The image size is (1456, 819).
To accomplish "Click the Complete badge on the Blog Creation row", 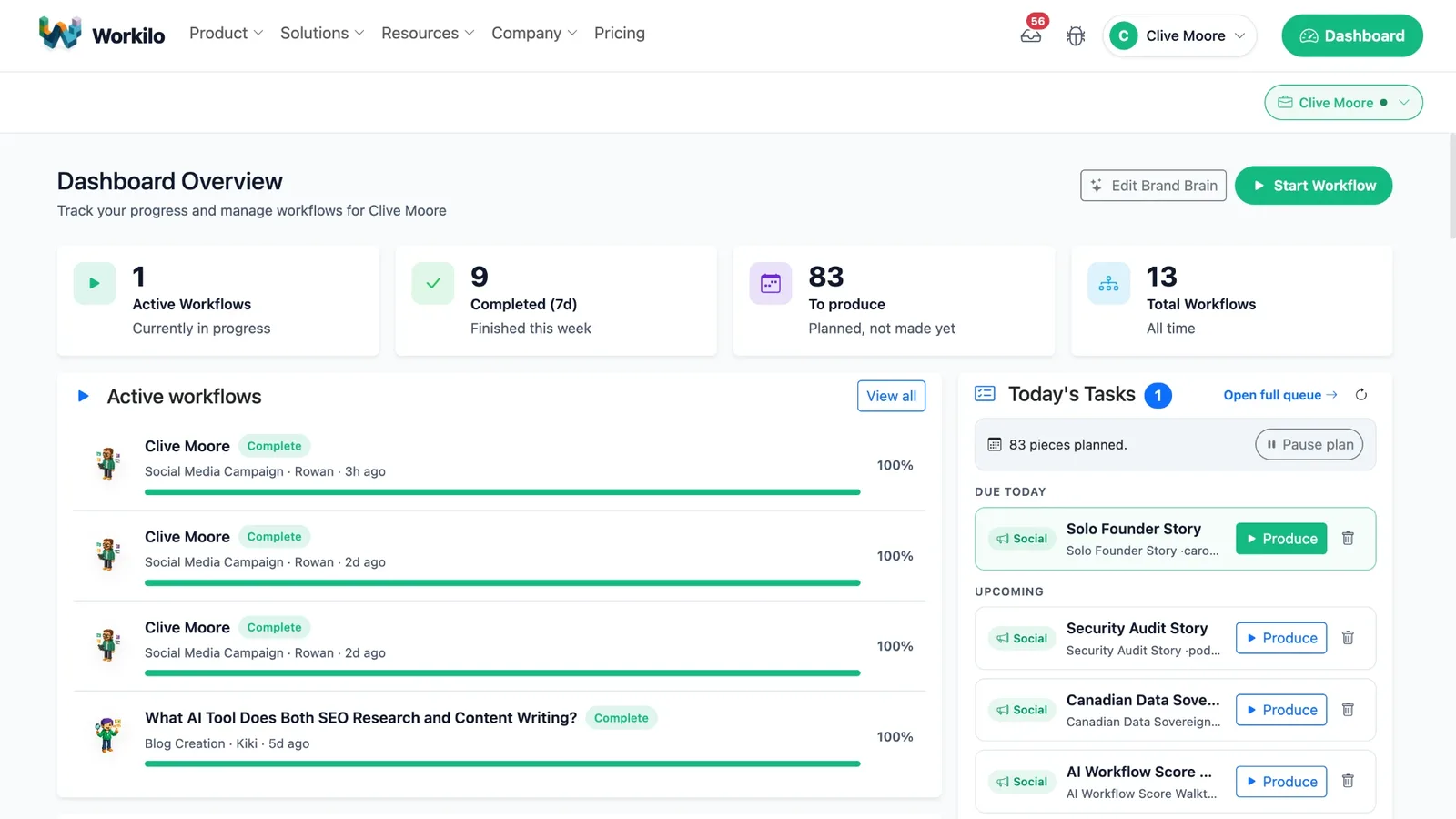I will pyautogui.click(x=621, y=718).
